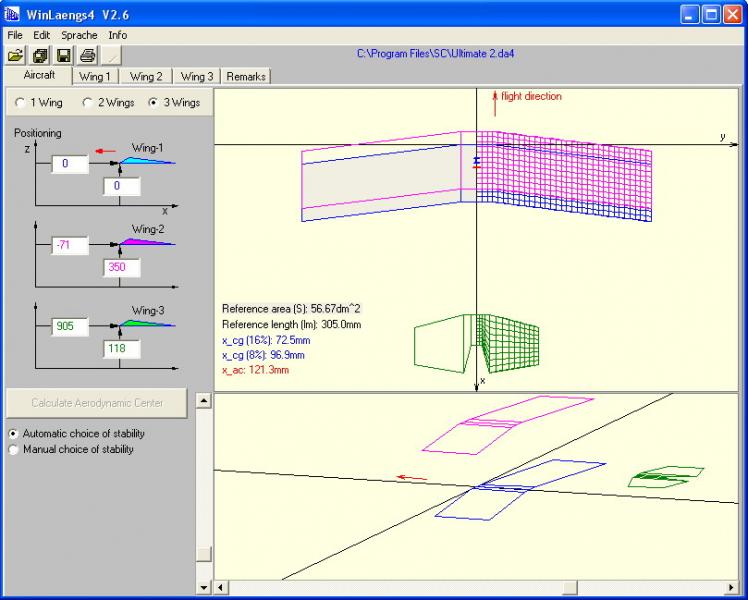This screenshot has height=600, width=748.
Task: Click the print toolbar icon
Action: tap(88, 55)
